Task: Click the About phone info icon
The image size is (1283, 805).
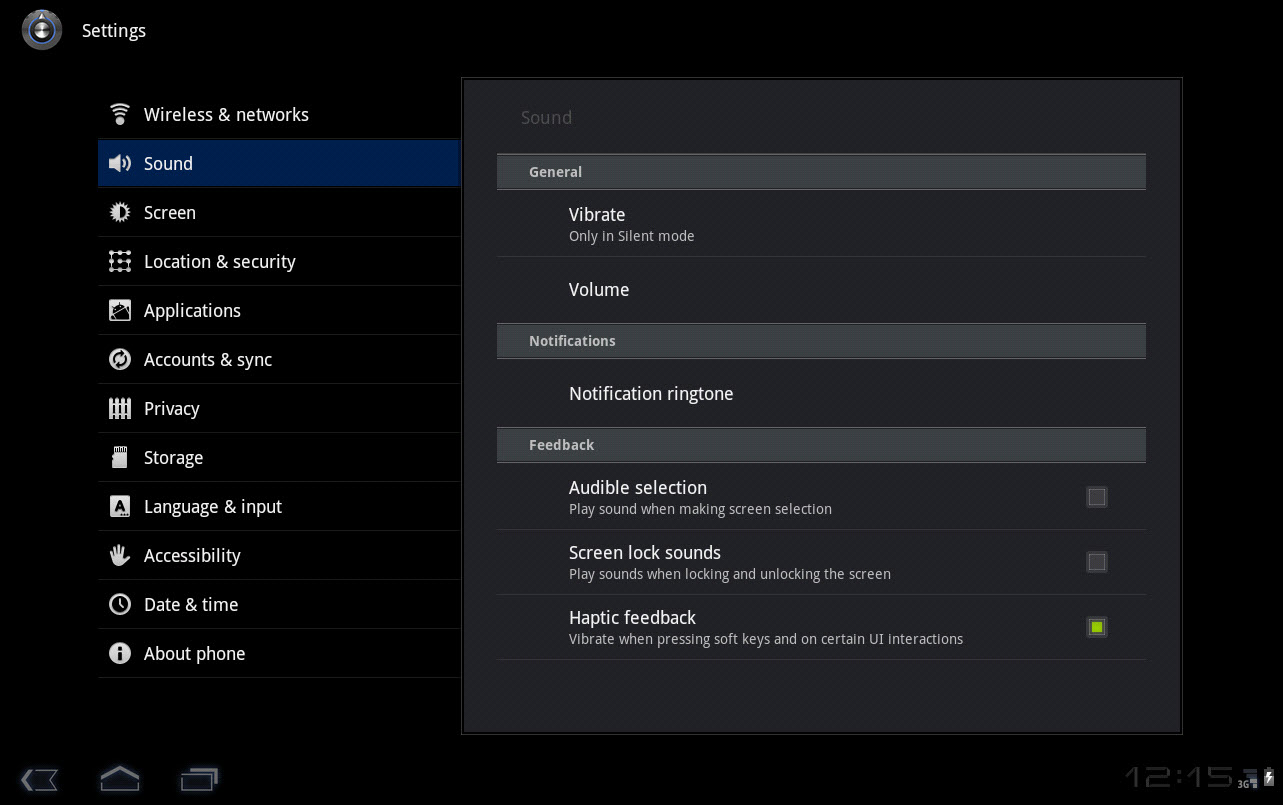Action: (x=120, y=653)
